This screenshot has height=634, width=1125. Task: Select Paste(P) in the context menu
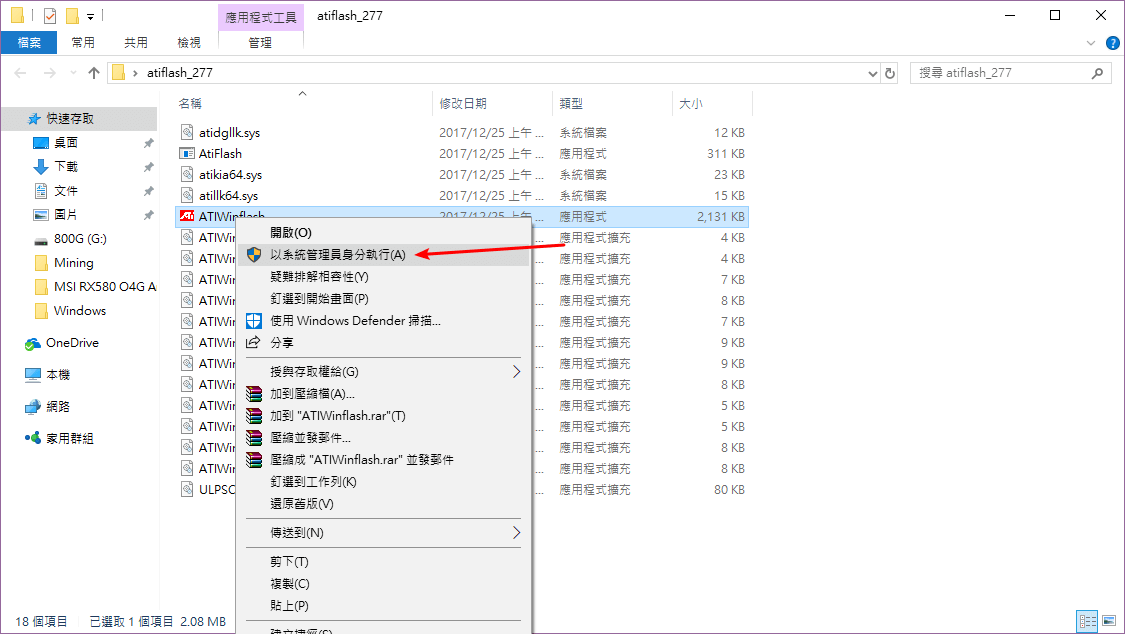pyautogui.click(x=385, y=605)
